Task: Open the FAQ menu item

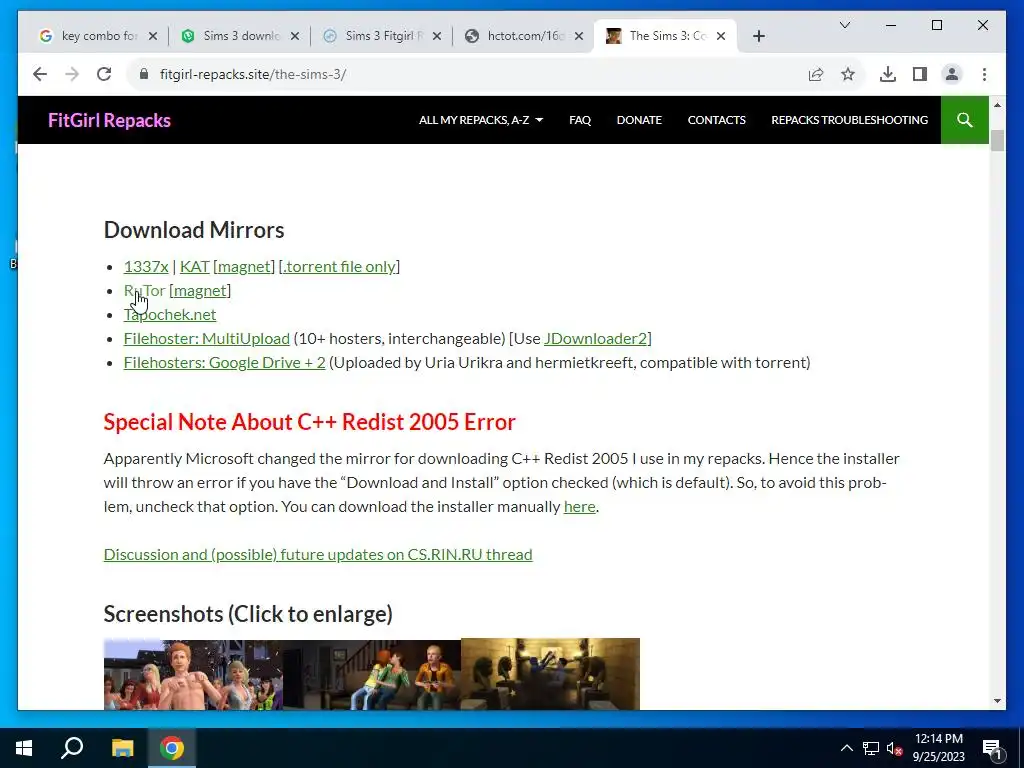Action: pyautogui.click(x=580, y=120)
